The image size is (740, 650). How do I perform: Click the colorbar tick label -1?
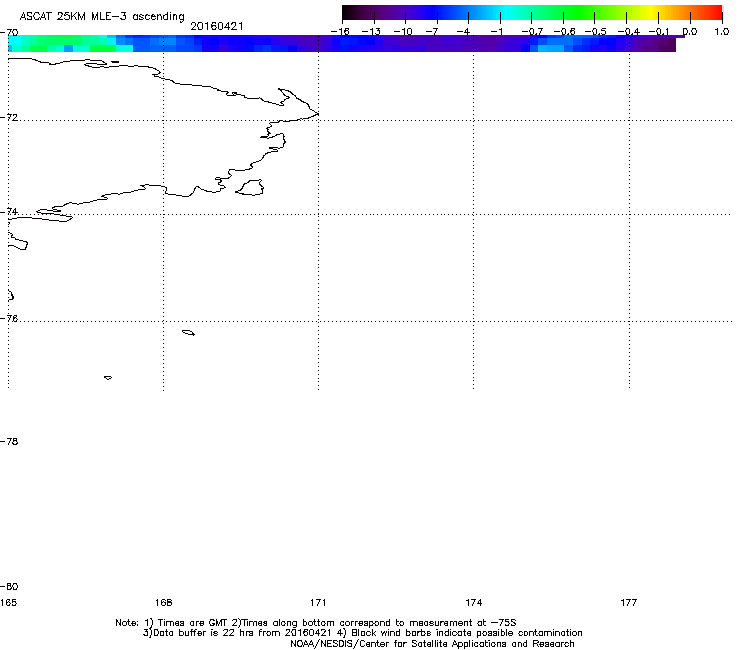[x=496, y=32]
